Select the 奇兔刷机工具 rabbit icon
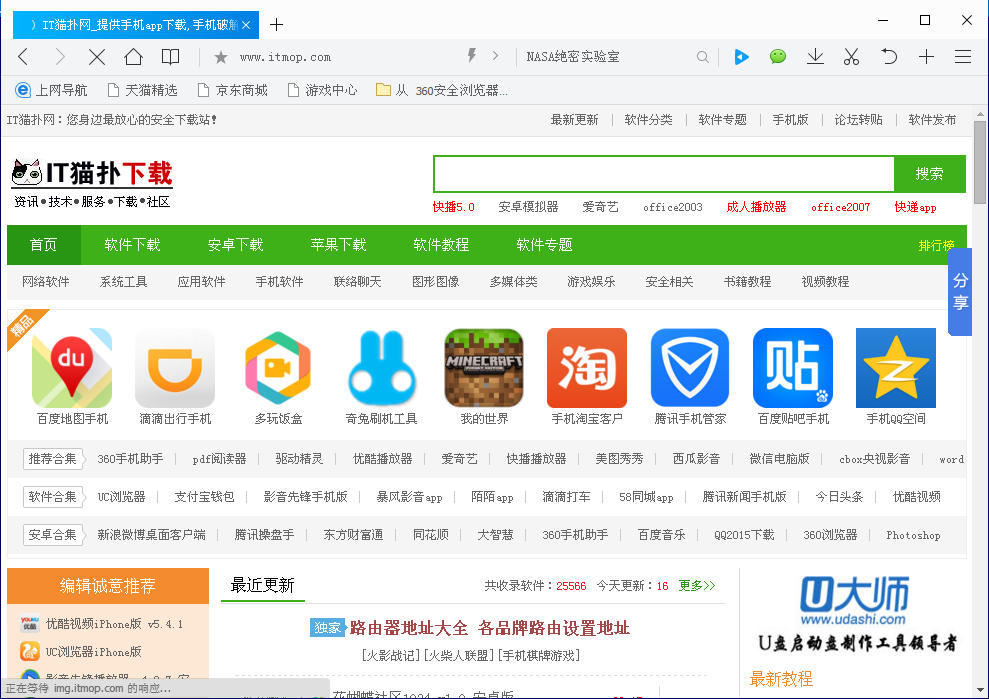This screenshot has height=699, width=989. coord(380,365)
